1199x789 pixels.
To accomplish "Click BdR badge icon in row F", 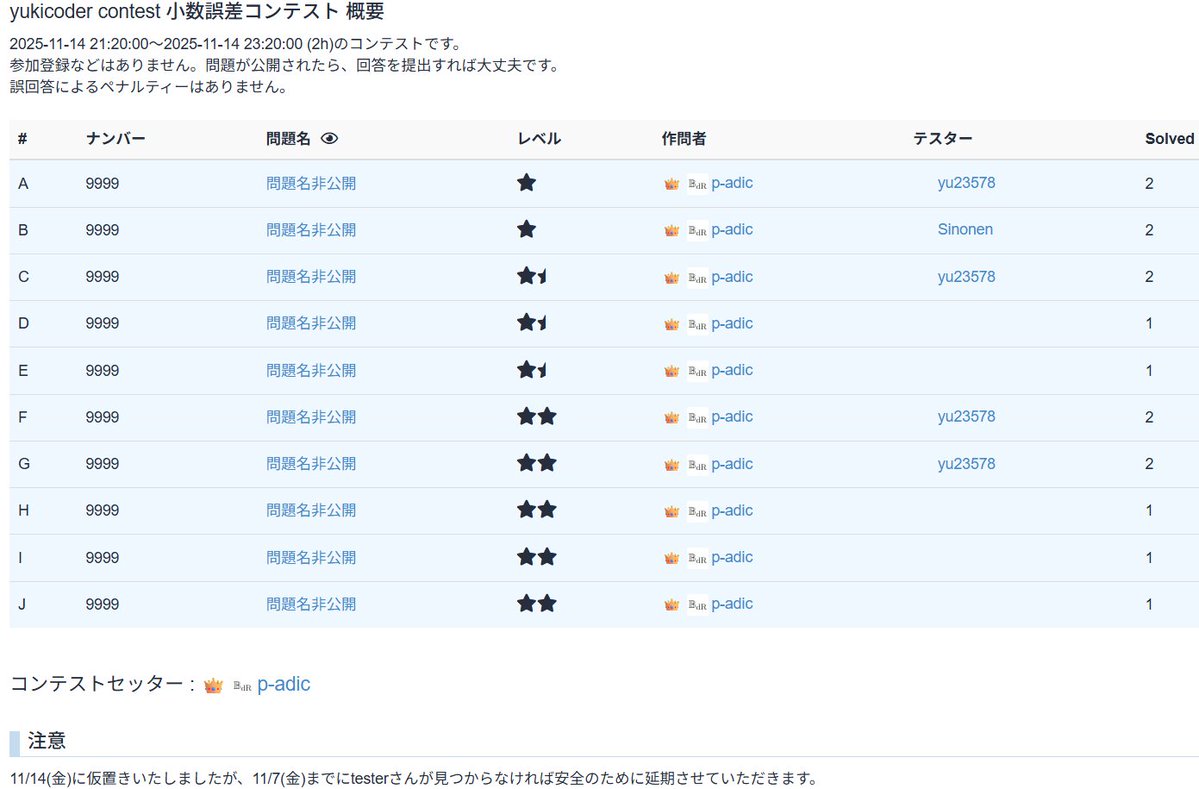I will [x=697, y=417].
